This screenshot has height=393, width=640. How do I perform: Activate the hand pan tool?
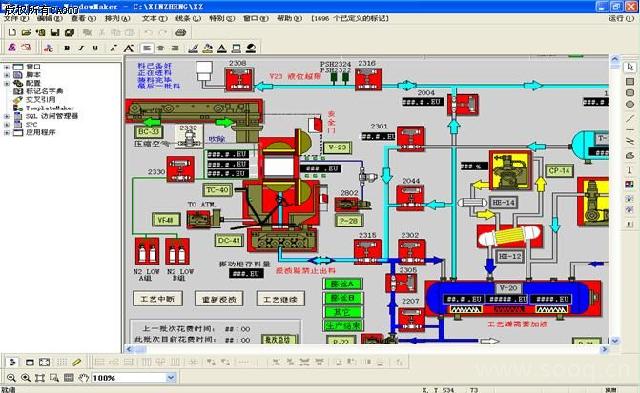83,378
